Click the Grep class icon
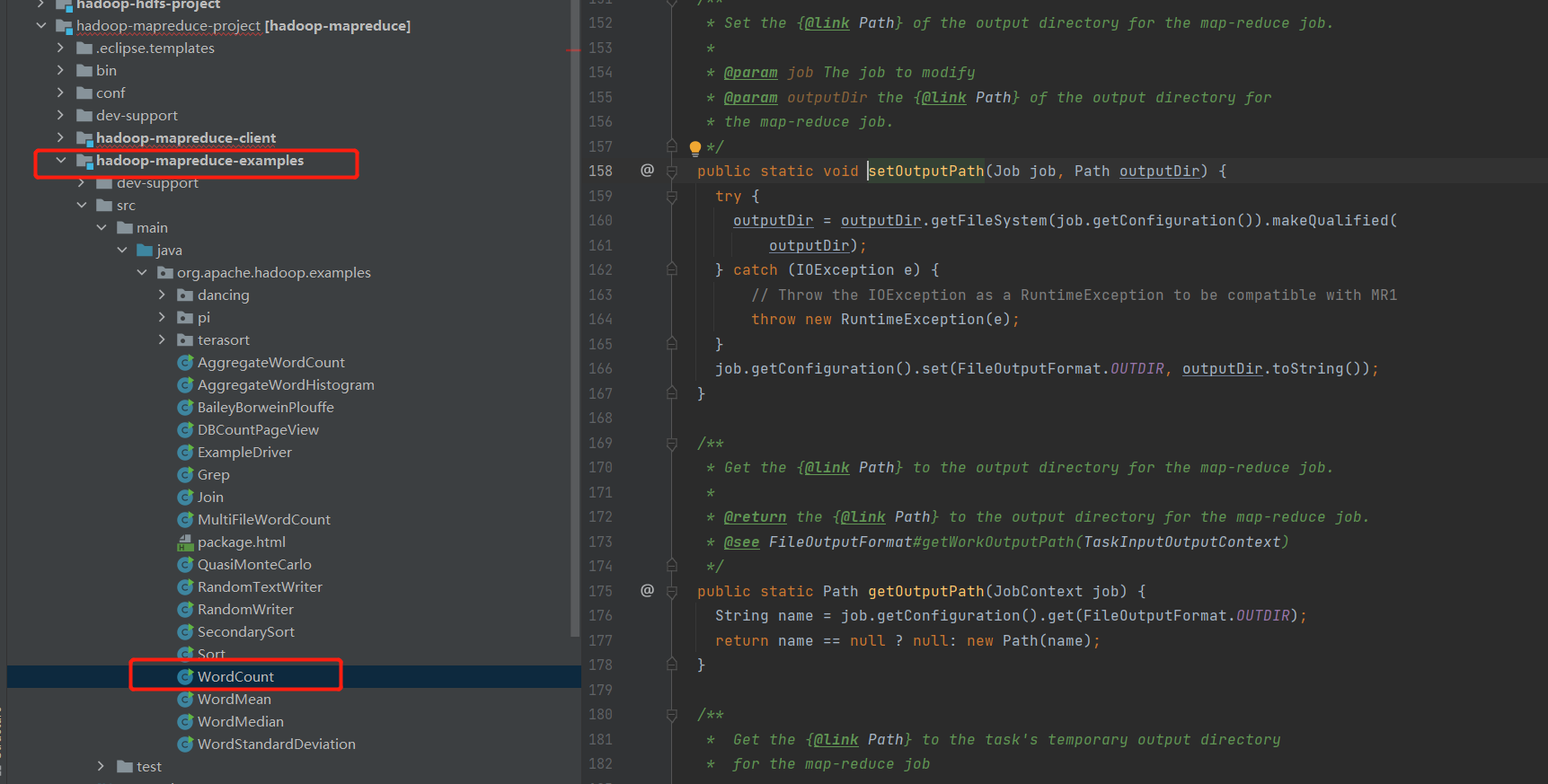Screen dimensions: 1548x784 click(x=185, y=475)
